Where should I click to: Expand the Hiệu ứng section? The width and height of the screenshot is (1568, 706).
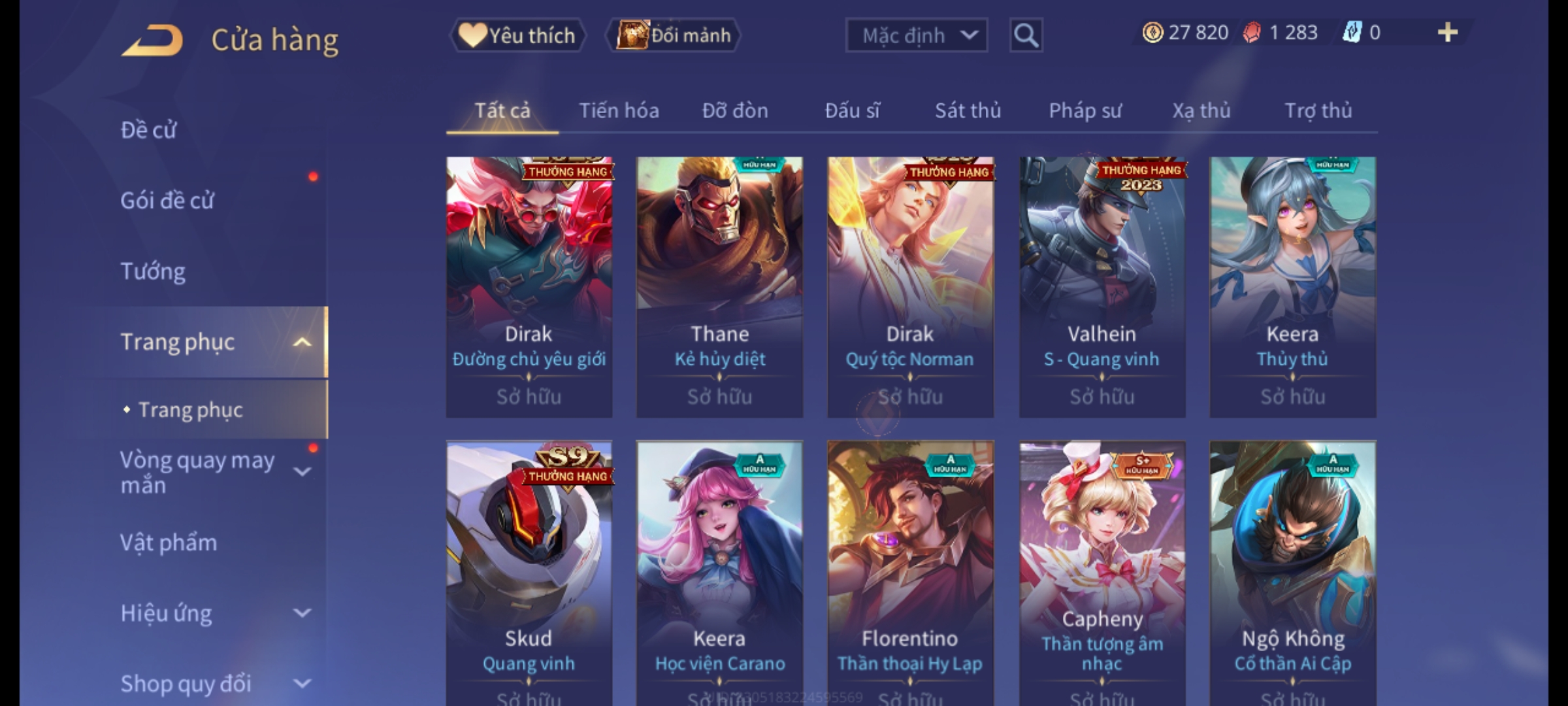click(302, 613)
